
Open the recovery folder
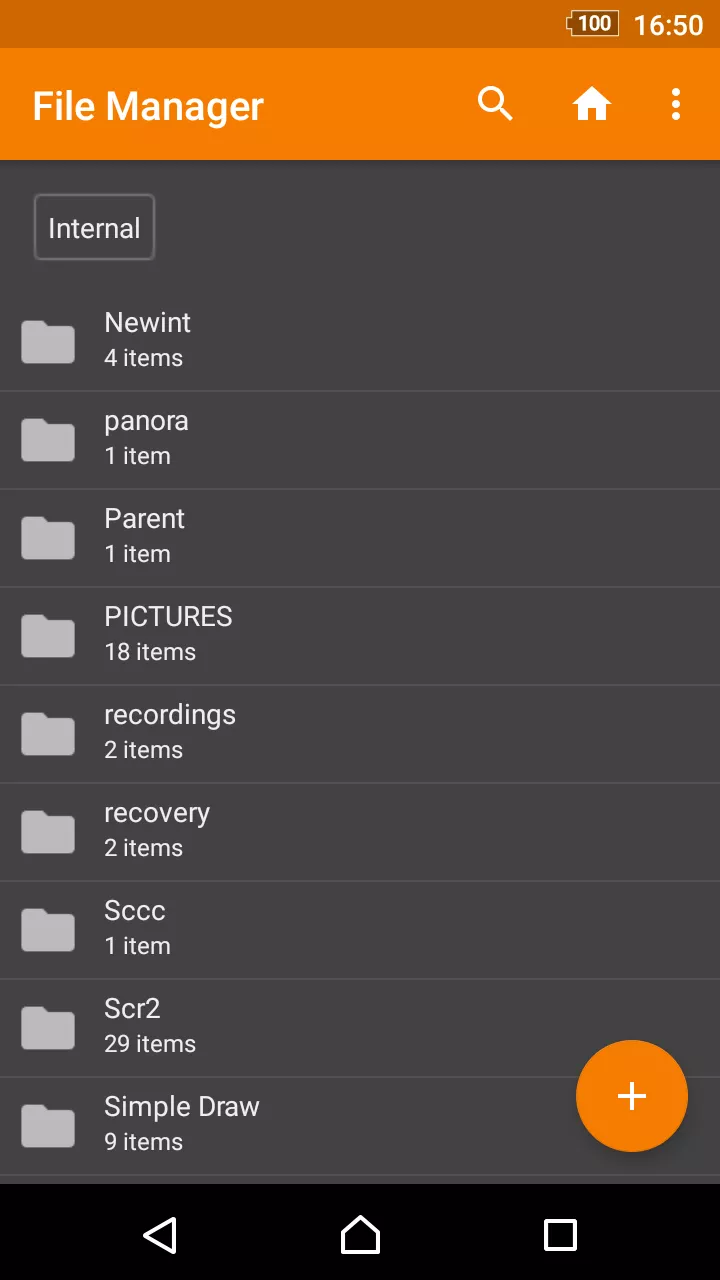360,832
